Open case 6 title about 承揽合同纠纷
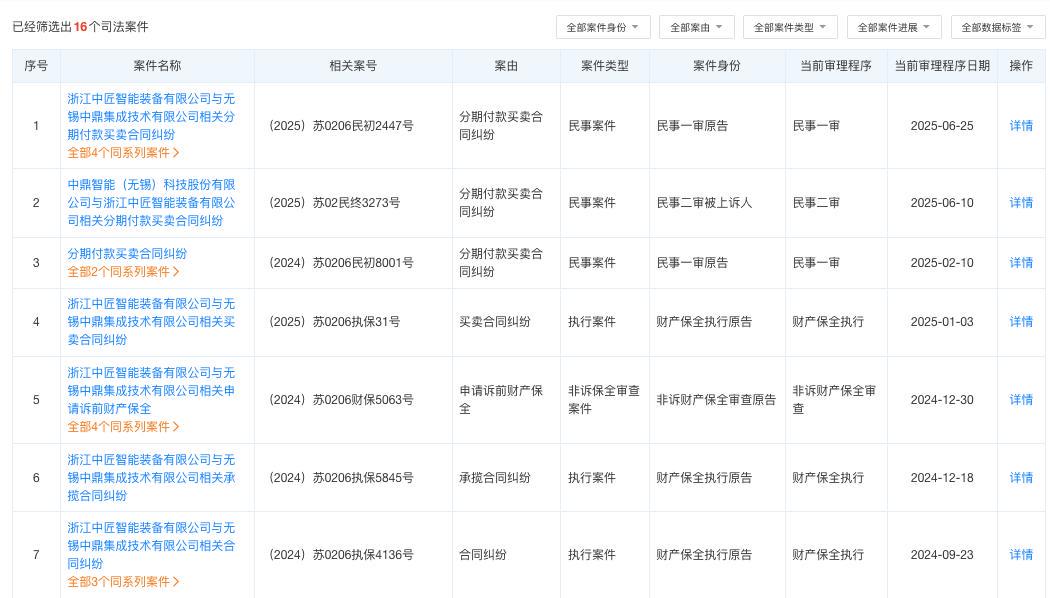The width and height of the screenshot is (1050, 598). coord(151,478)
